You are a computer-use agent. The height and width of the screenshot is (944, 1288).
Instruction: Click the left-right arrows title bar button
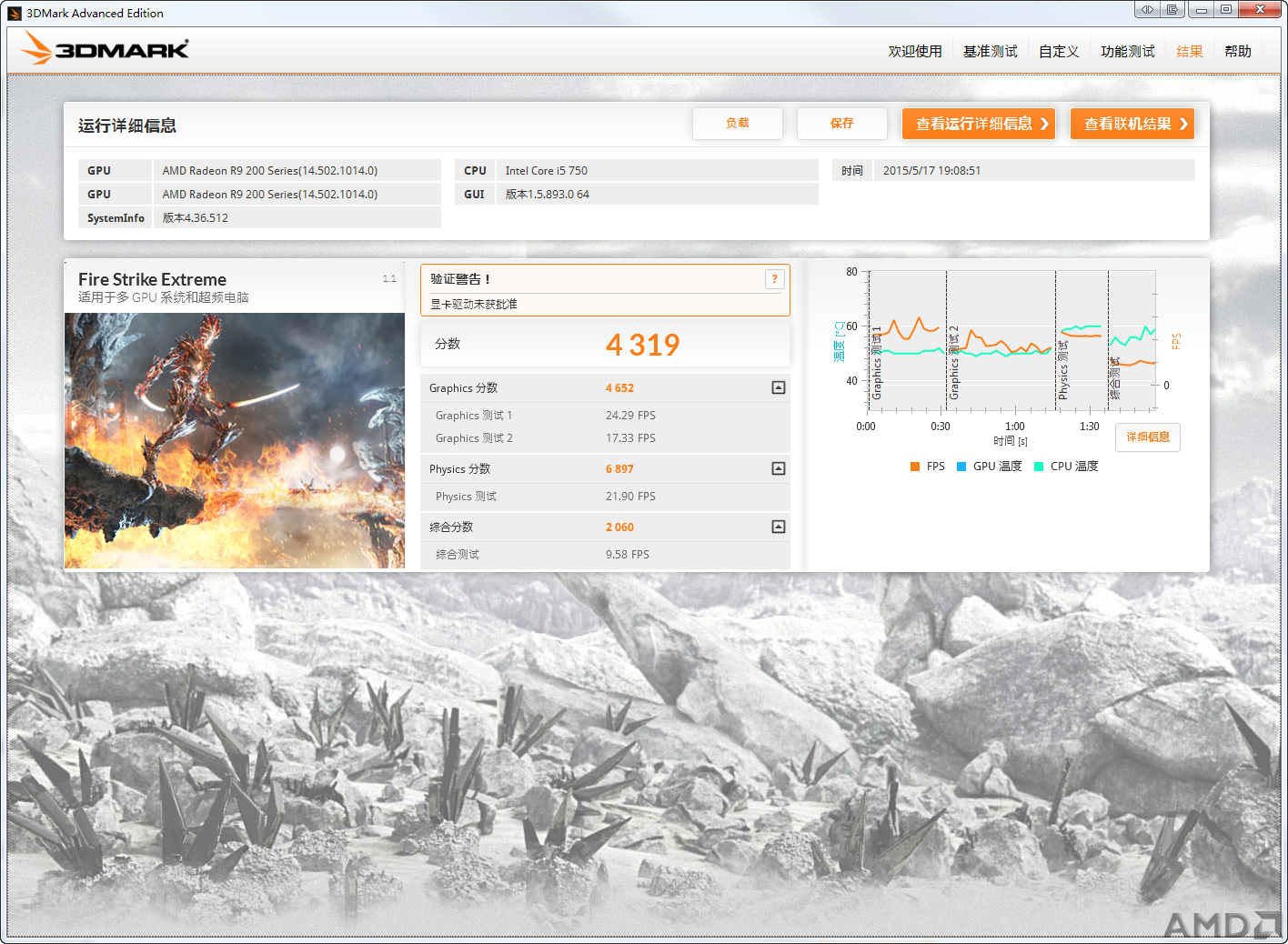coord(1147,9)
